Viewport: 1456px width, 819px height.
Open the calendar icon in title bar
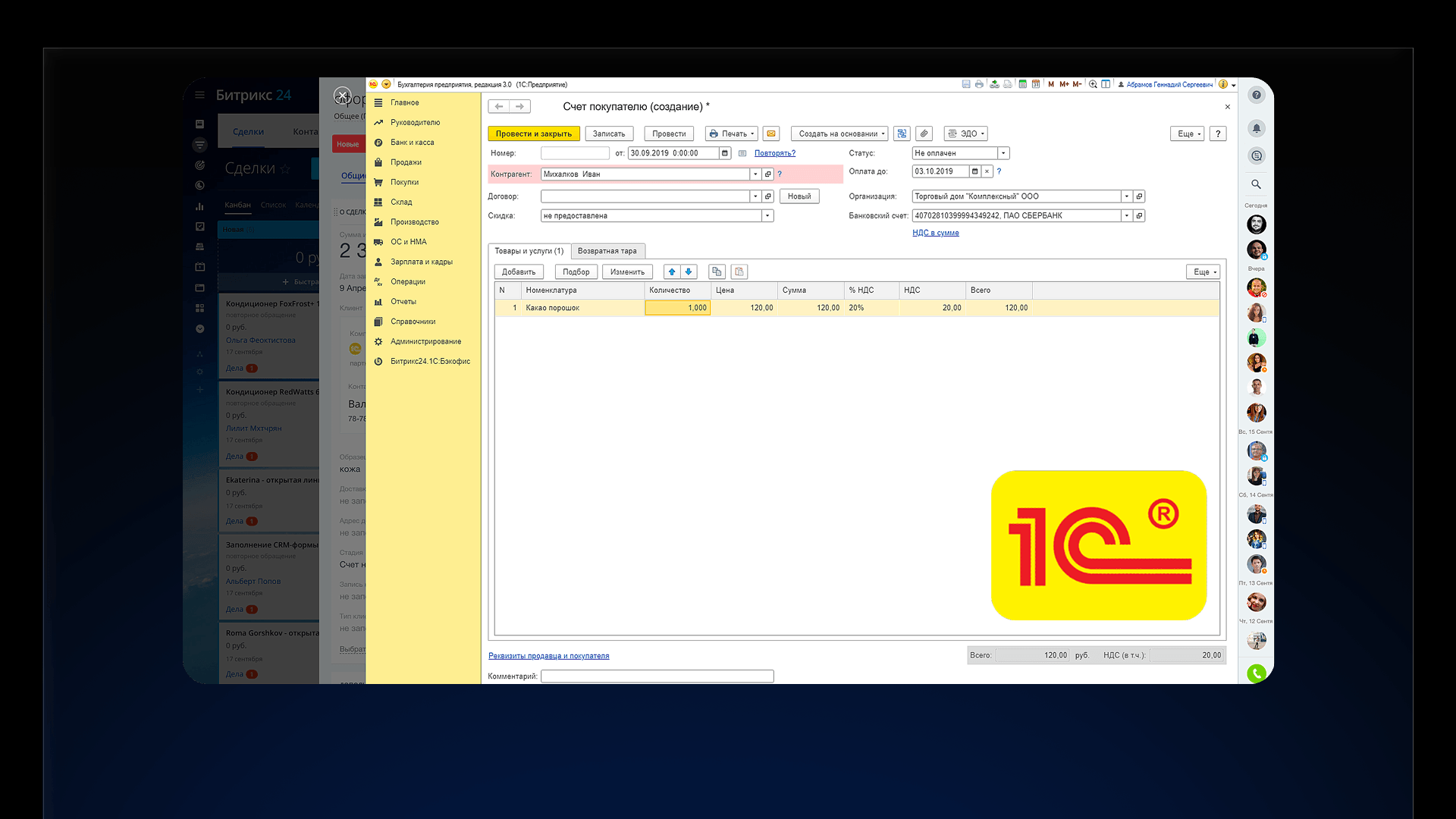pos(1035,84)
